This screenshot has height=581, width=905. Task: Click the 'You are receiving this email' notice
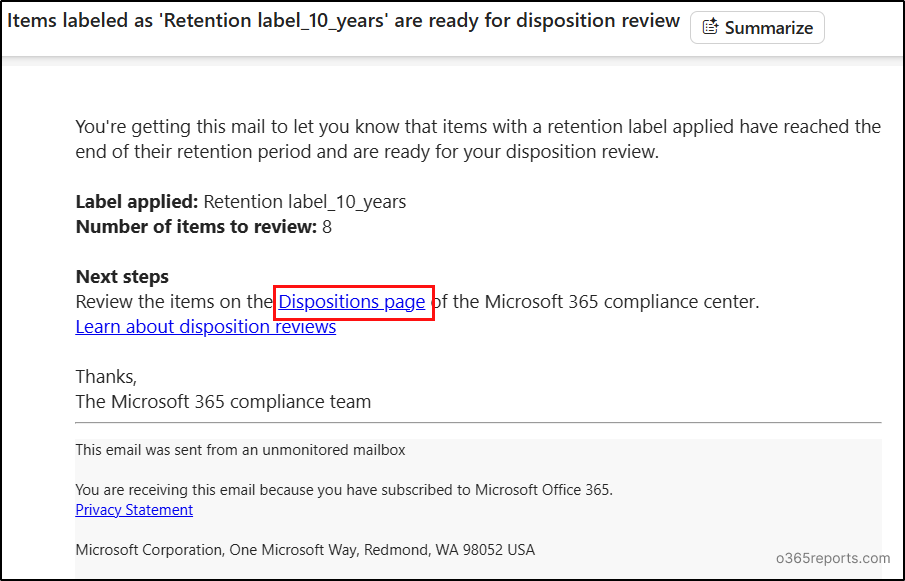point(343,490)
